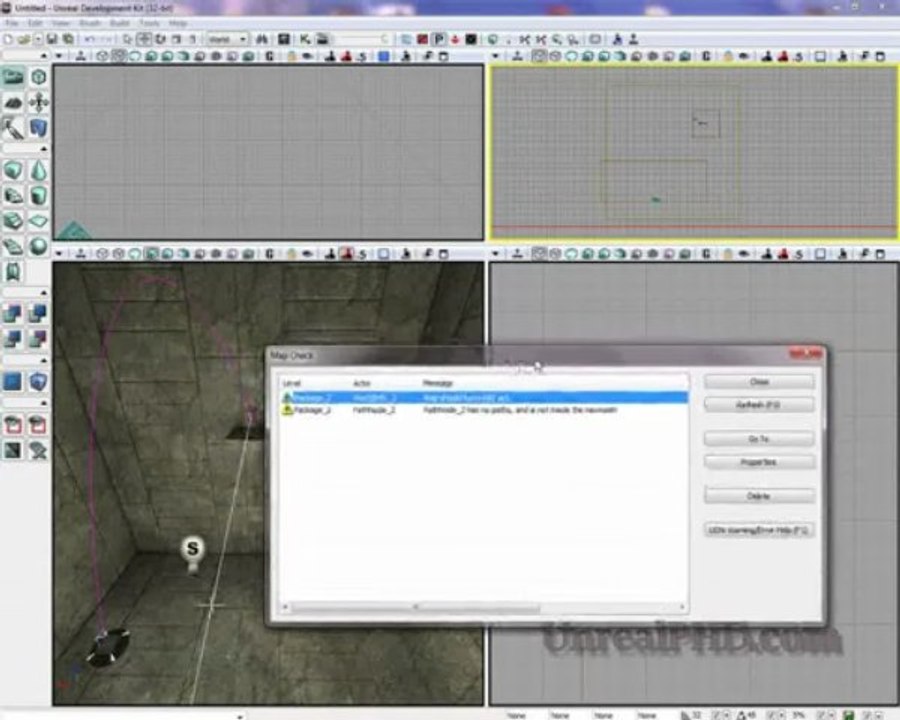900x720 pixels.
Task: Choose the Cone builder brush
Action: point(38,170)
